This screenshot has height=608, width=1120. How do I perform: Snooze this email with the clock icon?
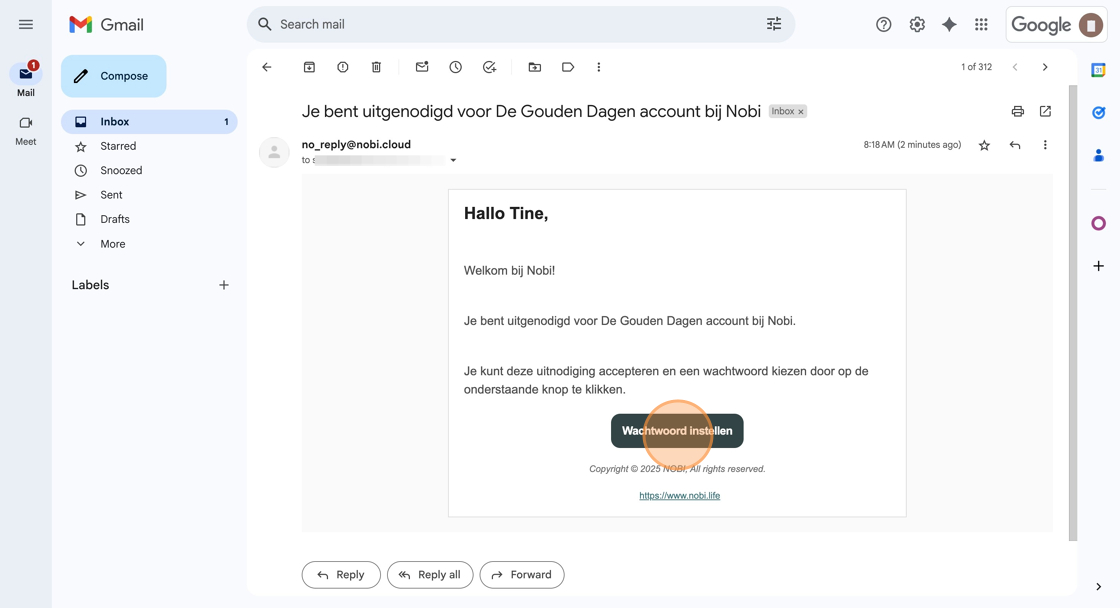(455, 67)
